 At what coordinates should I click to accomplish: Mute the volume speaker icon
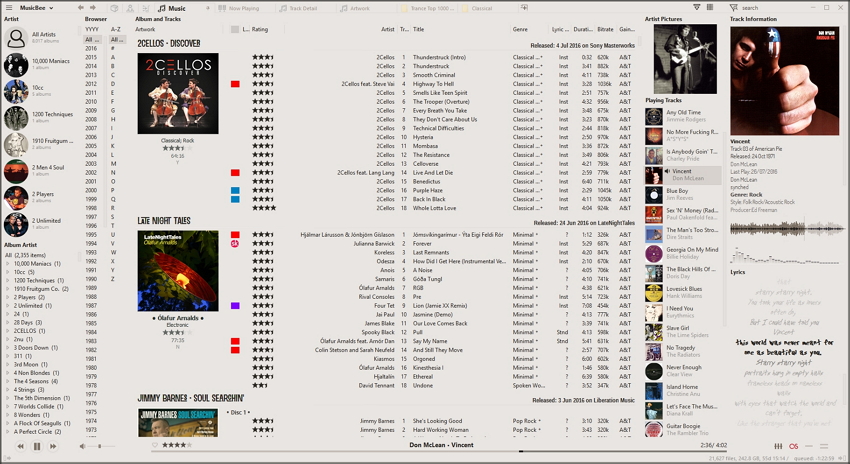coord(84,446)
